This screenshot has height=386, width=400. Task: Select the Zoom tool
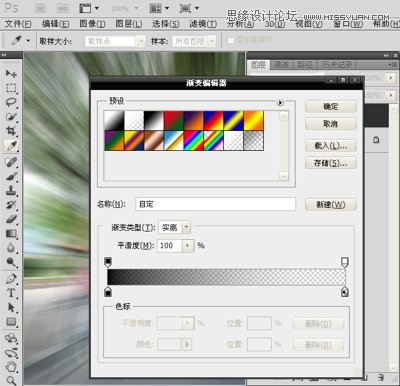(11, 380)
